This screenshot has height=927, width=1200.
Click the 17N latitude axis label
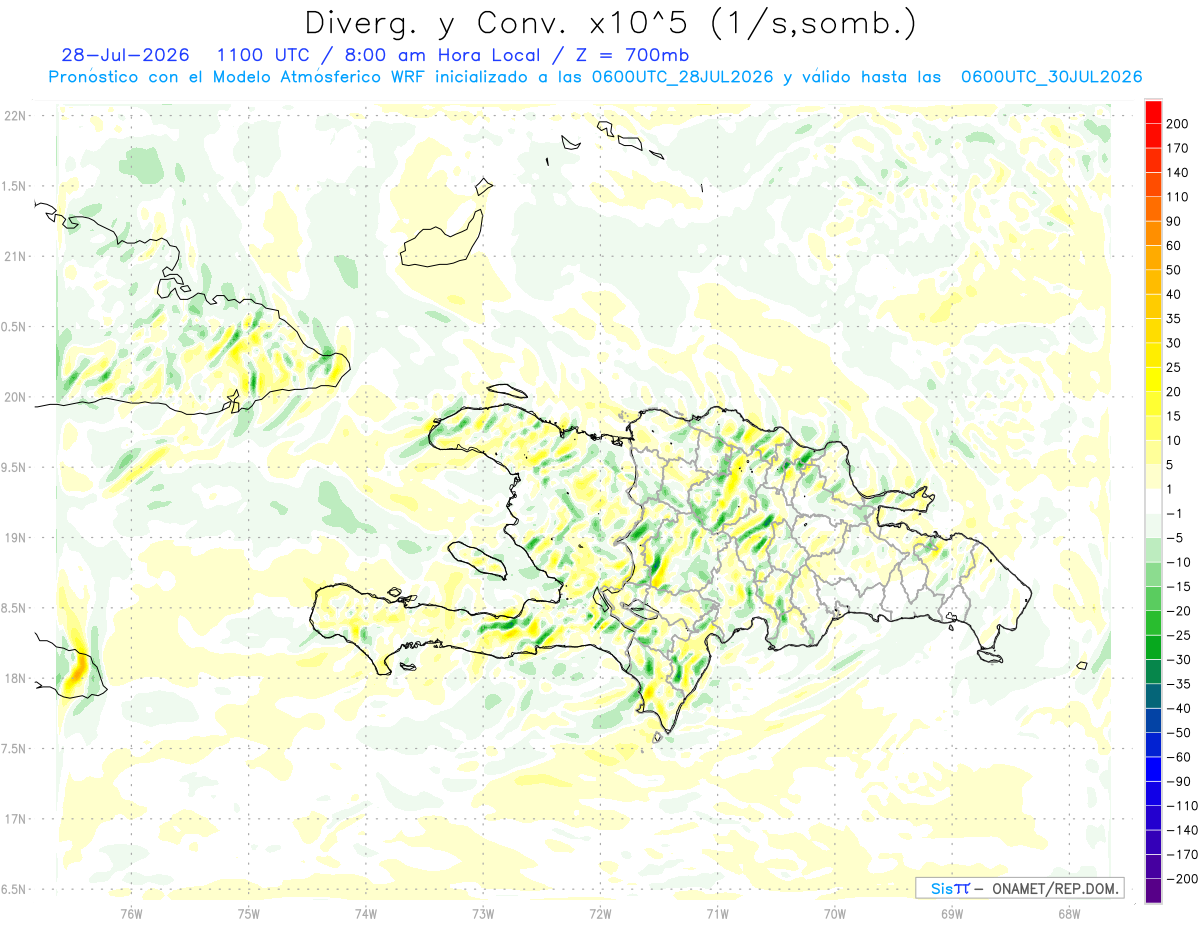point(17,819)
